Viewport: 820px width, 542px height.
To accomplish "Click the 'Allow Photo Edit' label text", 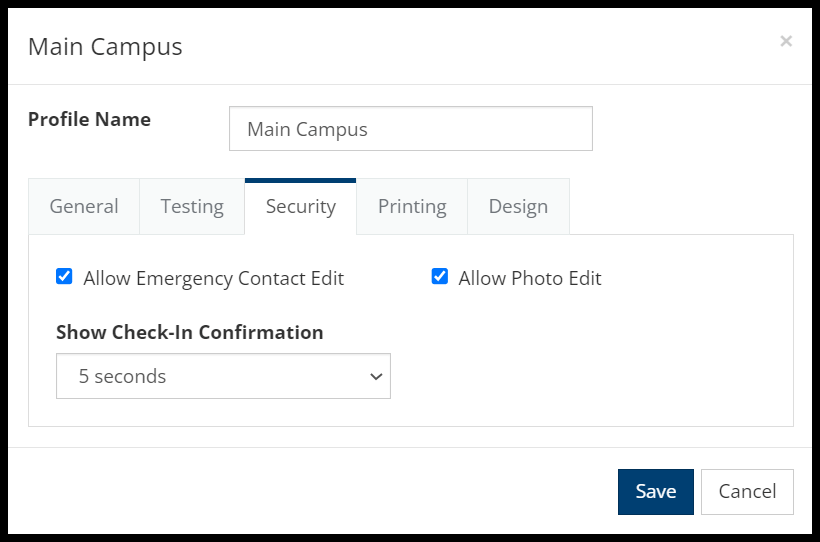I will coord(530,278).
